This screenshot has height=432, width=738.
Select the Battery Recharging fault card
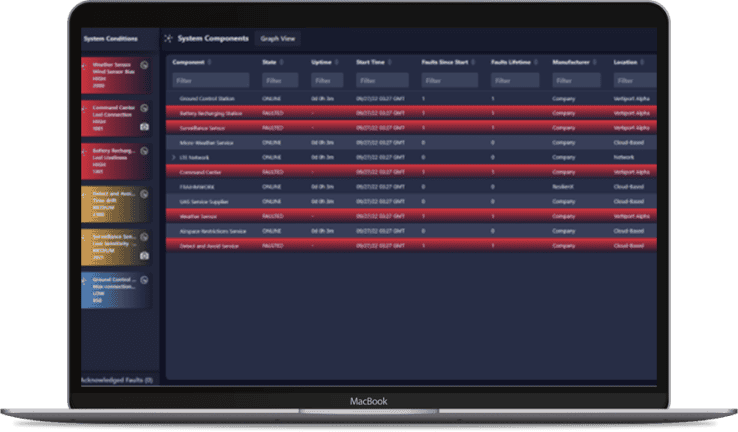(116, 161)
